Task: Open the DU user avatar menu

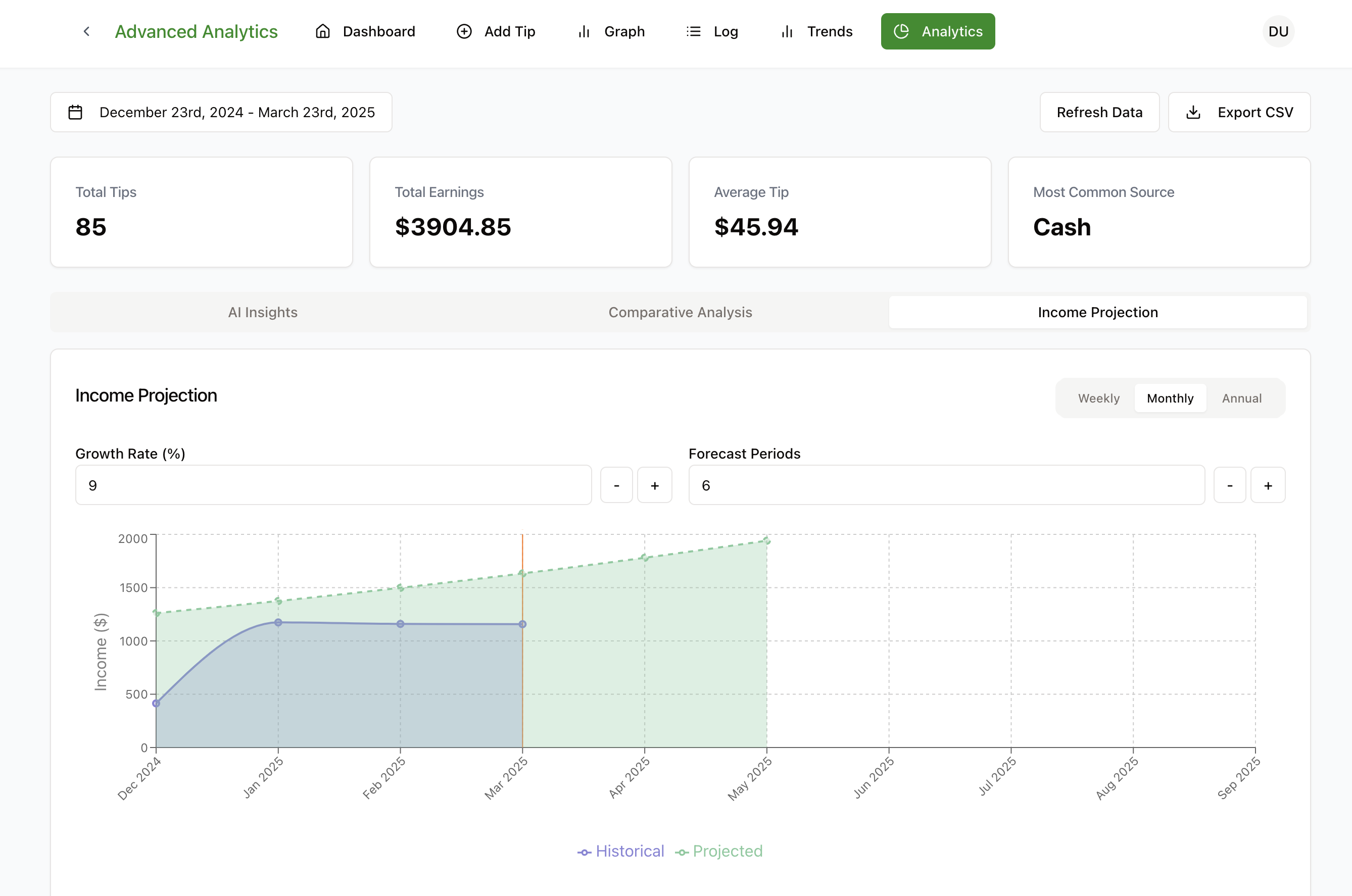Action: (1278, 31)
